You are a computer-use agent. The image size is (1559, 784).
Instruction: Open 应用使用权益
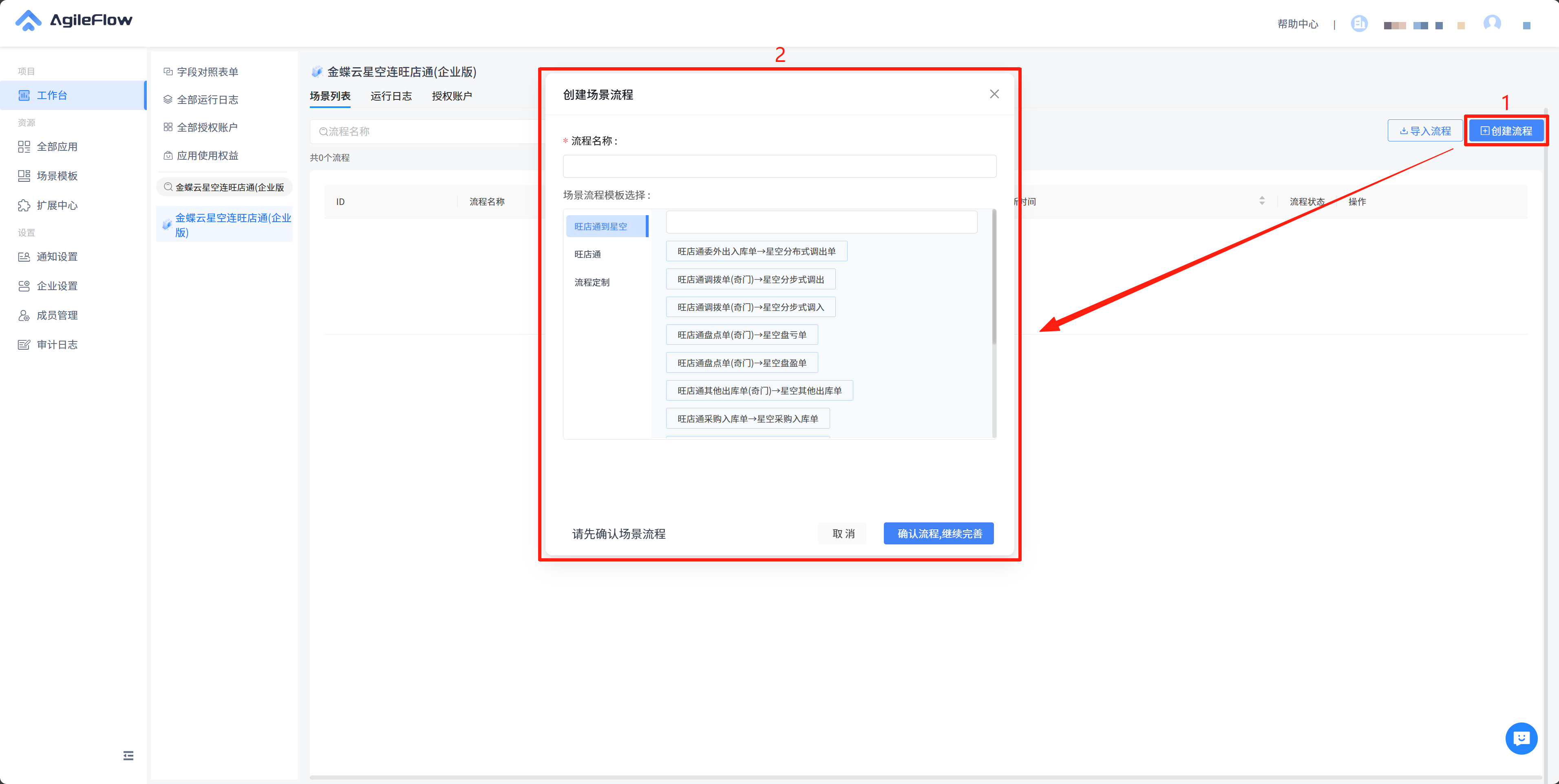(x=201, y=156)
